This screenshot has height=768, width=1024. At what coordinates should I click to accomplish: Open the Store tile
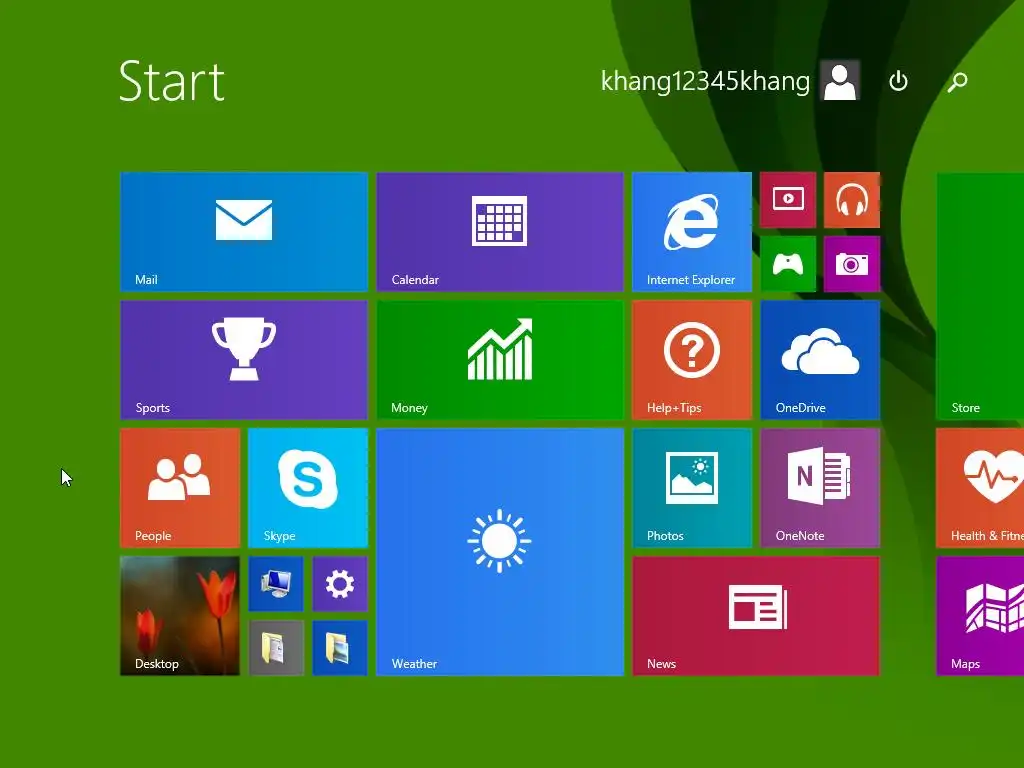[980, 296]
